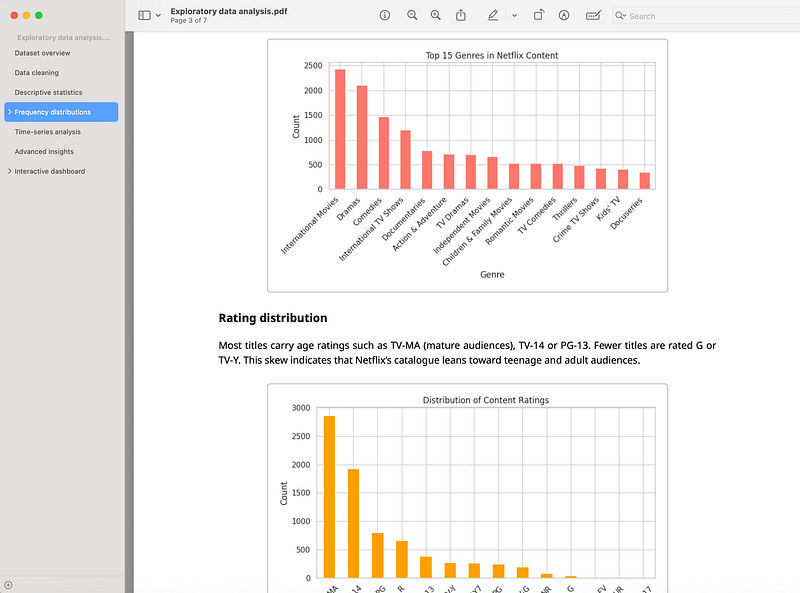Click the Docuseries axis label

627,213
